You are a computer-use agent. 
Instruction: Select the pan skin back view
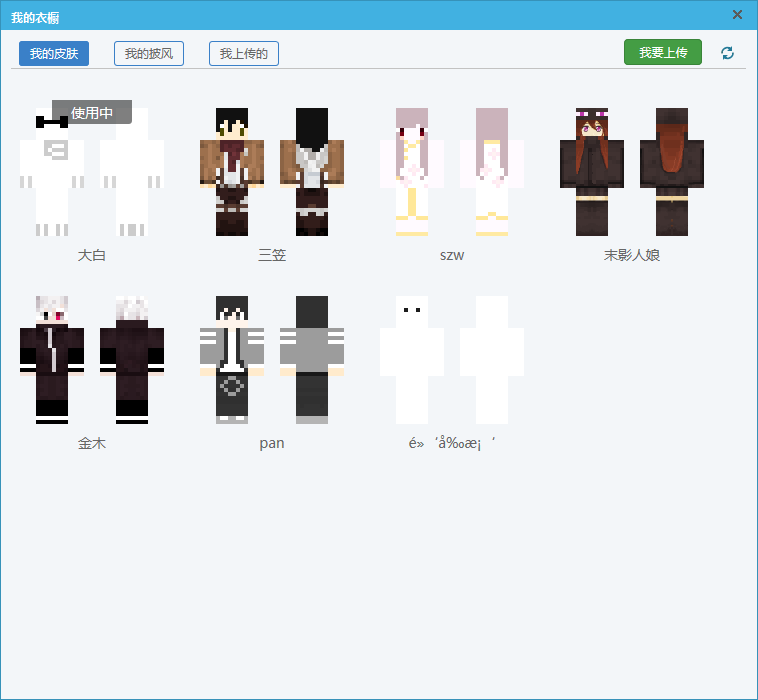(312, 360)
